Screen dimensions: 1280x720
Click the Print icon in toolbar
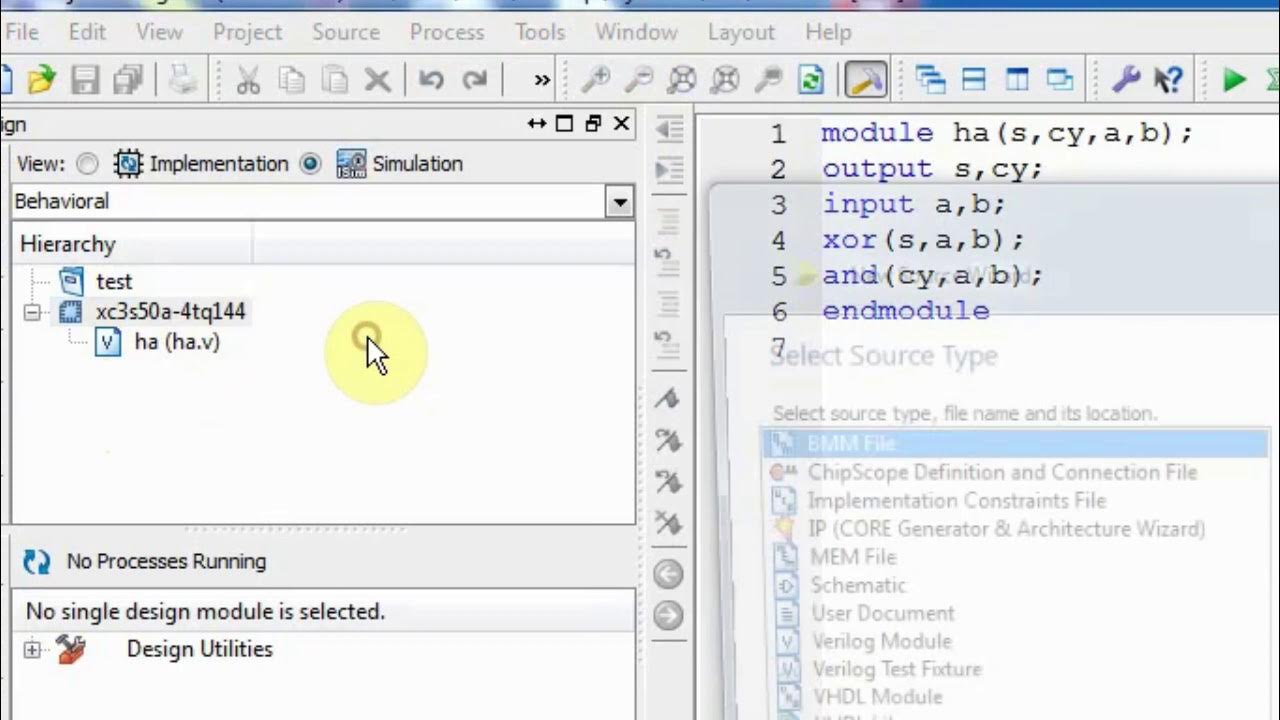183,80
